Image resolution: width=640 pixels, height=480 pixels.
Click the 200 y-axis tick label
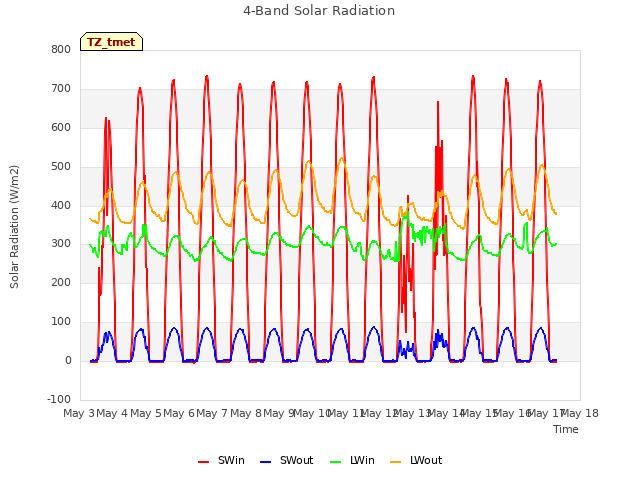point(61,282)
